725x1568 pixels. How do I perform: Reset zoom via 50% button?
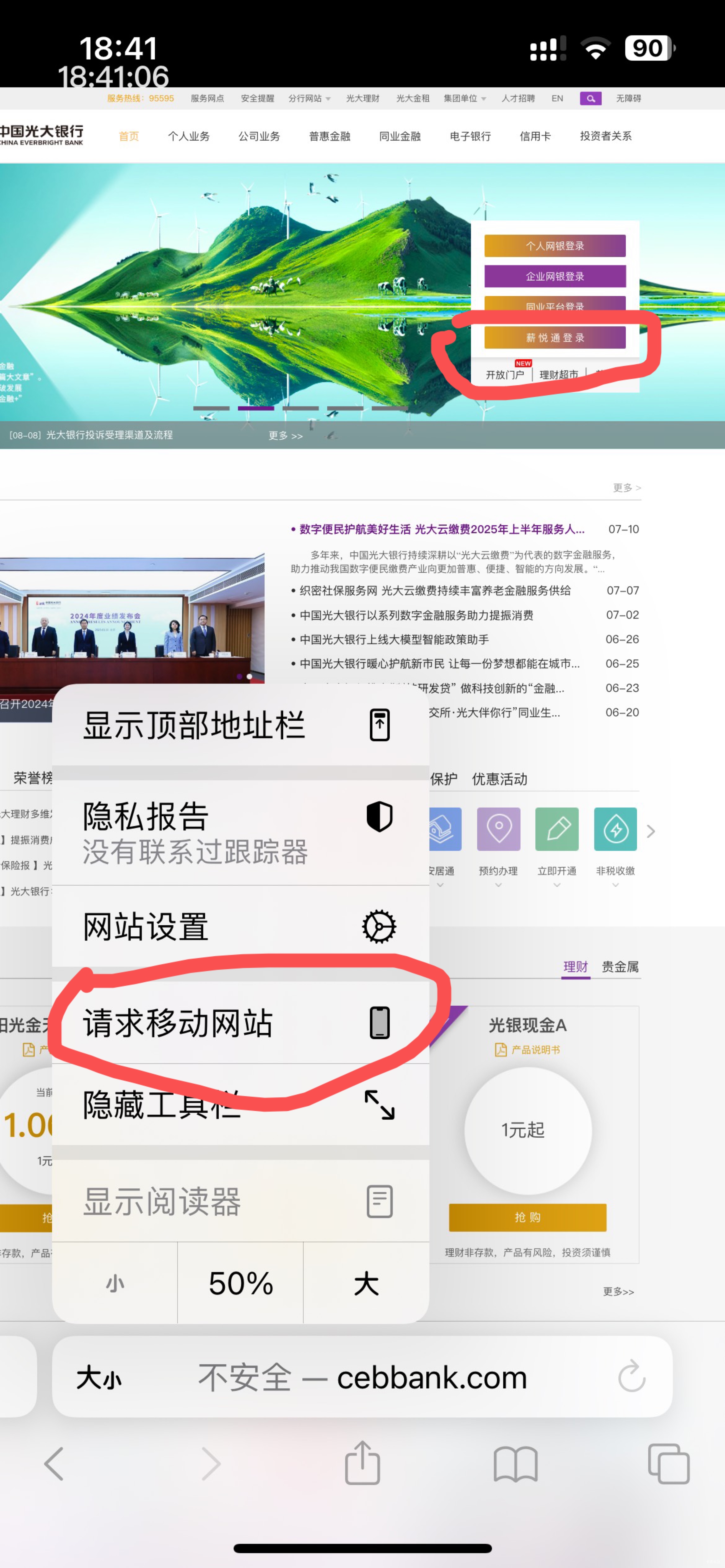point(241,1283)
